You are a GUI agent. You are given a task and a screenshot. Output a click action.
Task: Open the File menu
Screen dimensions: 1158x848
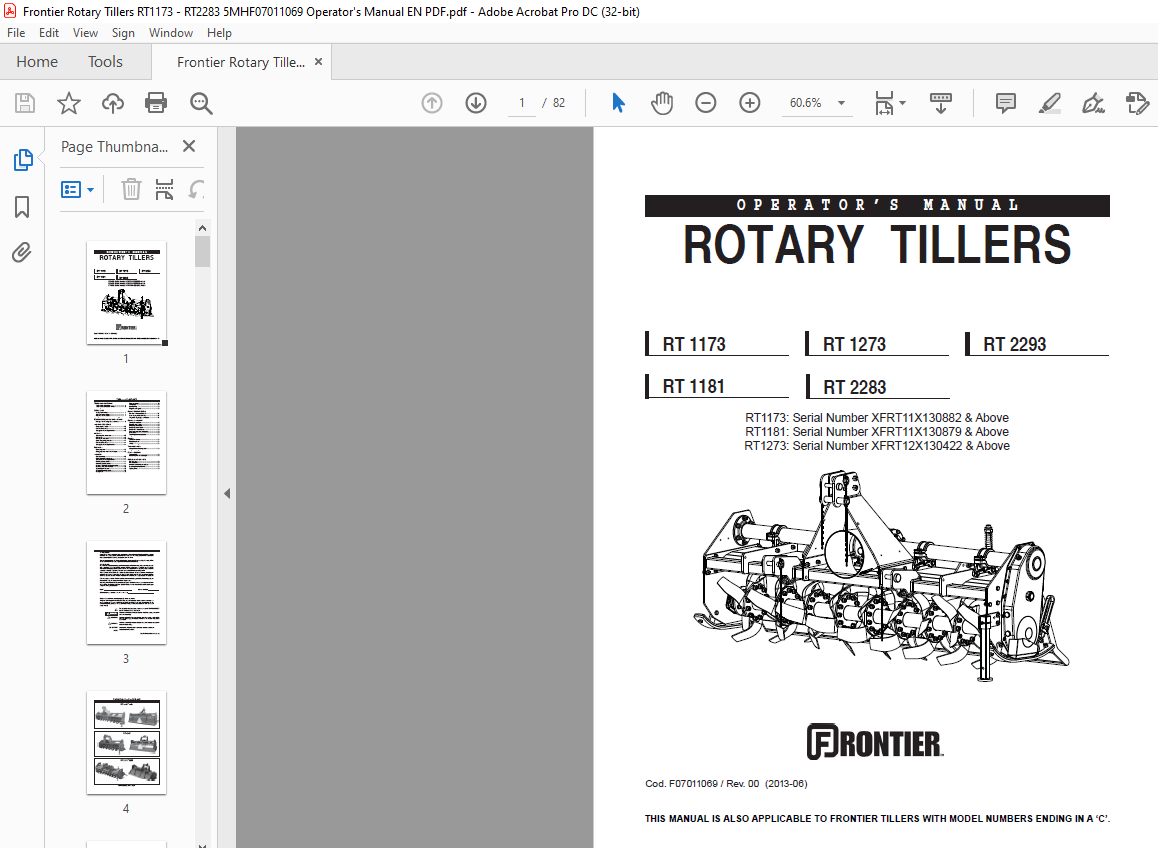(16, 33)
